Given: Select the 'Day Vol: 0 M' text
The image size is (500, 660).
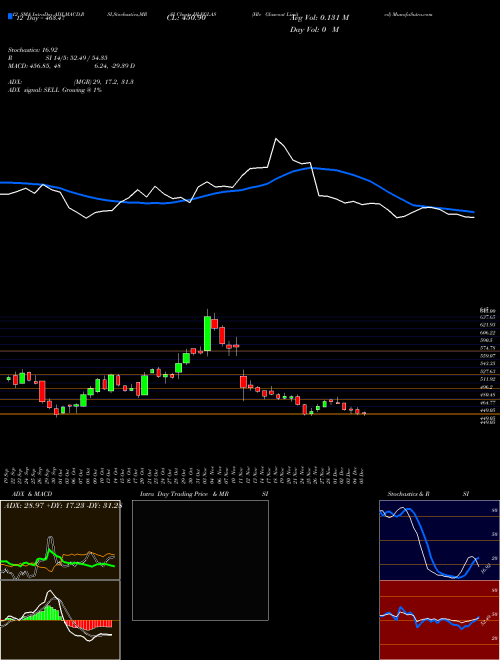Looking at the screenshot, I should click(314, 30).
